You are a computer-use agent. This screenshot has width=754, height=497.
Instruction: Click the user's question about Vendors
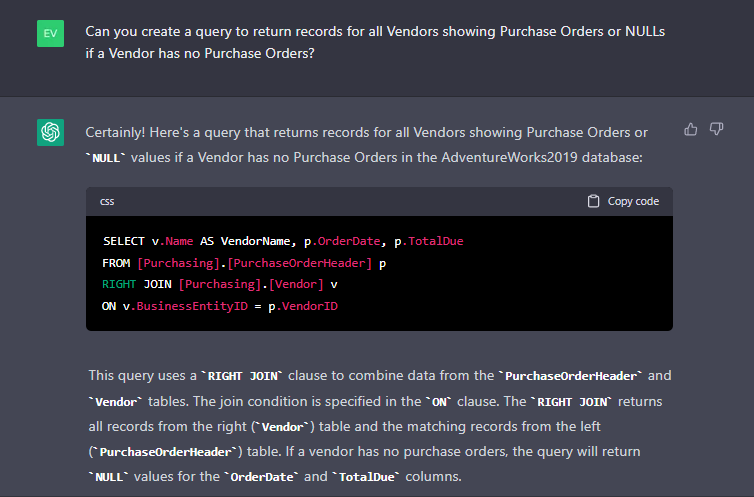click(x=375, y=42)
